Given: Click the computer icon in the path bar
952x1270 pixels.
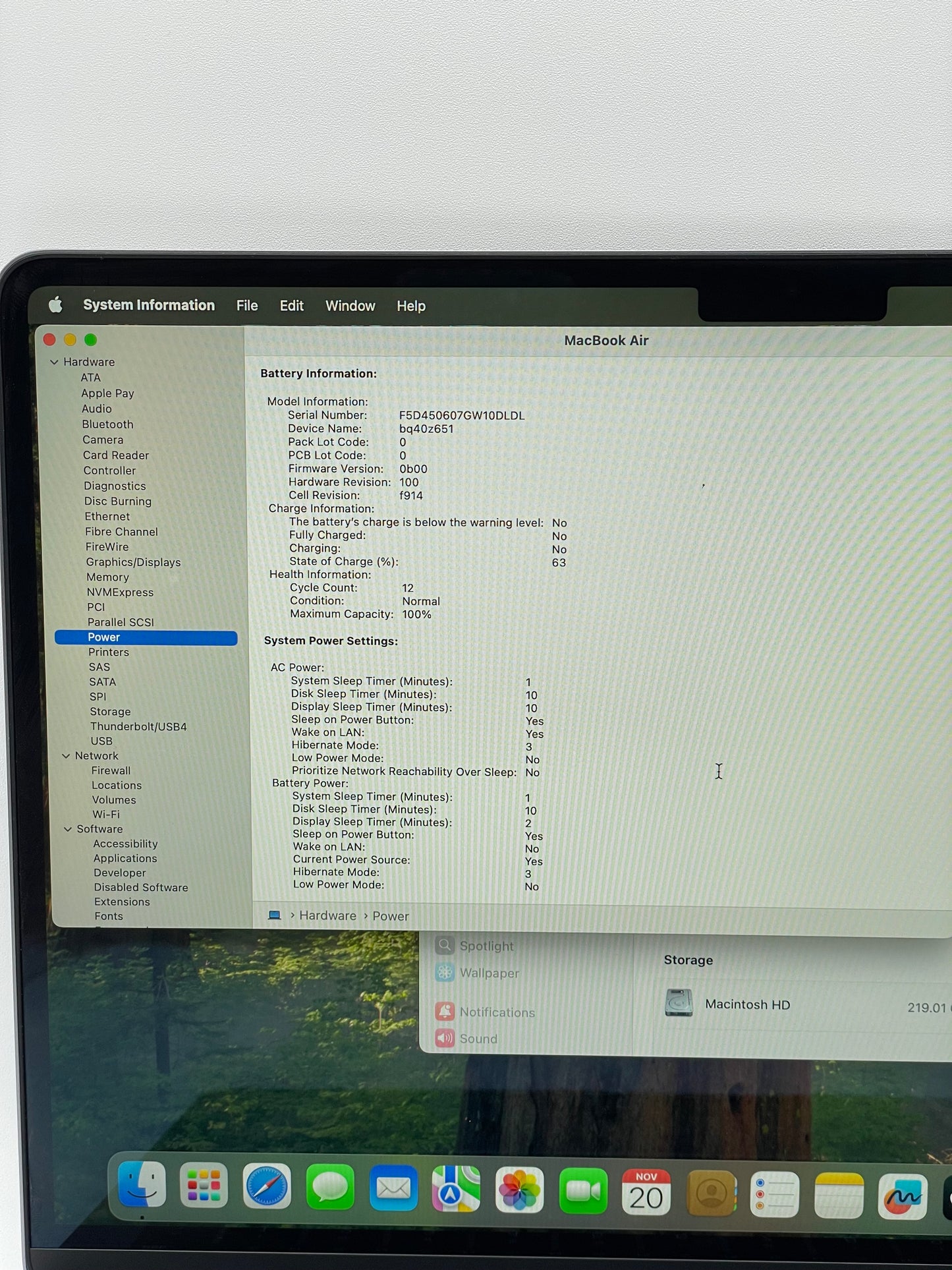Looking at the screenshot, I should pyautogui.click(x=275, y=915).
